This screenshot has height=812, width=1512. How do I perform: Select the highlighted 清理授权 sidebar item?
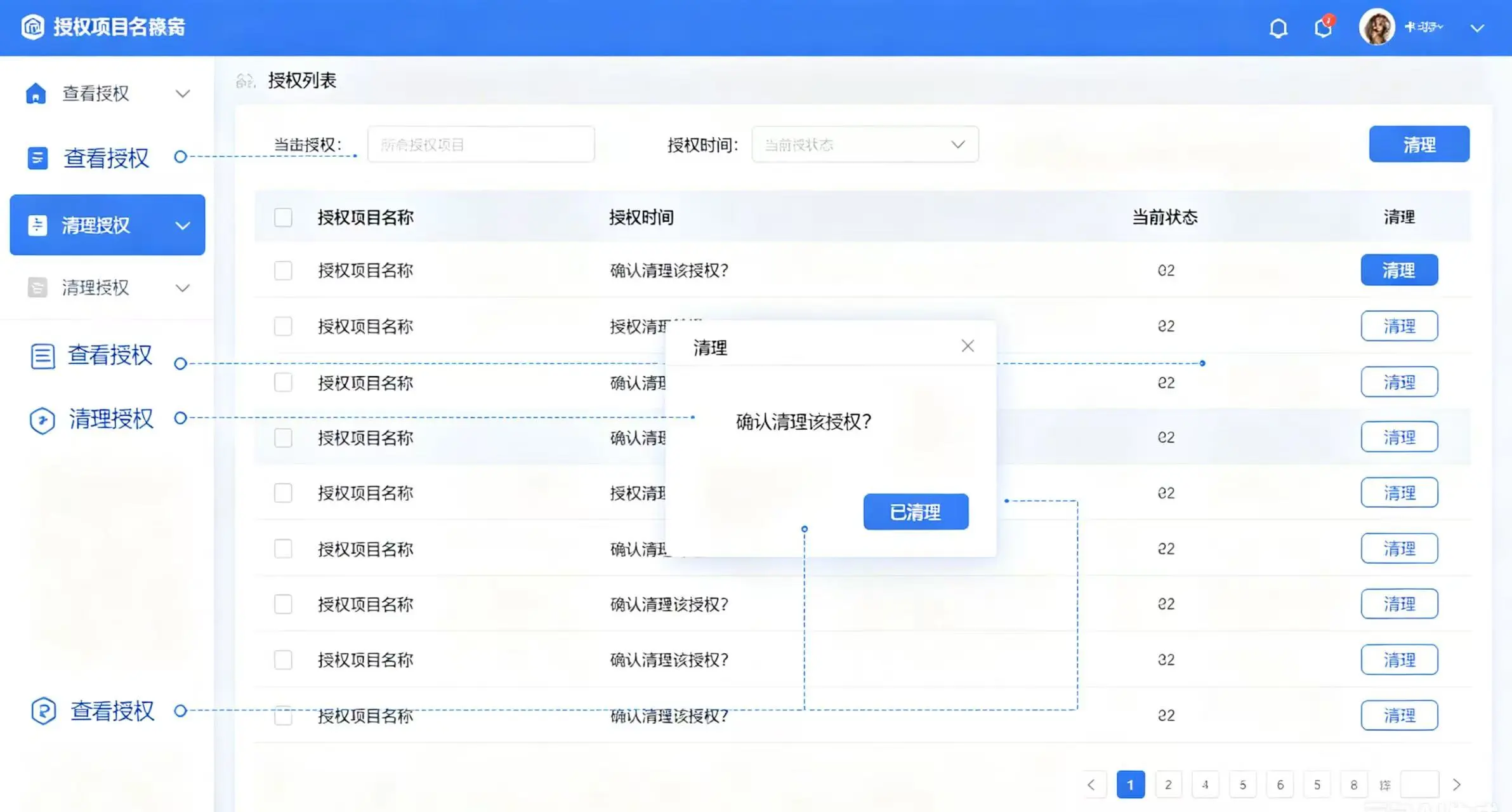coord(107,225)
